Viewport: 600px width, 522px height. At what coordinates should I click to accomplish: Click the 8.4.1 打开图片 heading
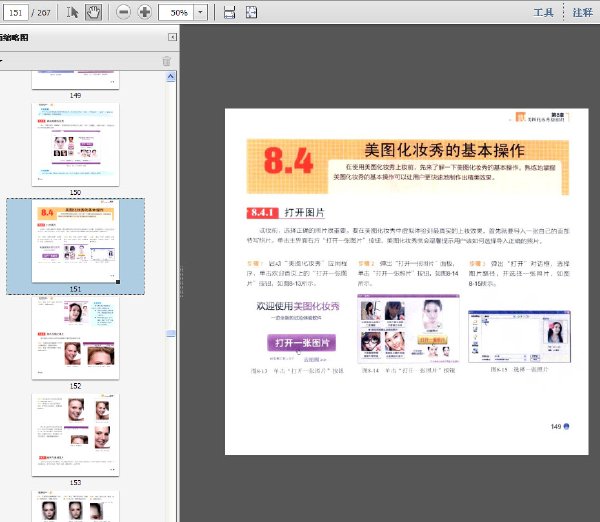click(285, 212)
